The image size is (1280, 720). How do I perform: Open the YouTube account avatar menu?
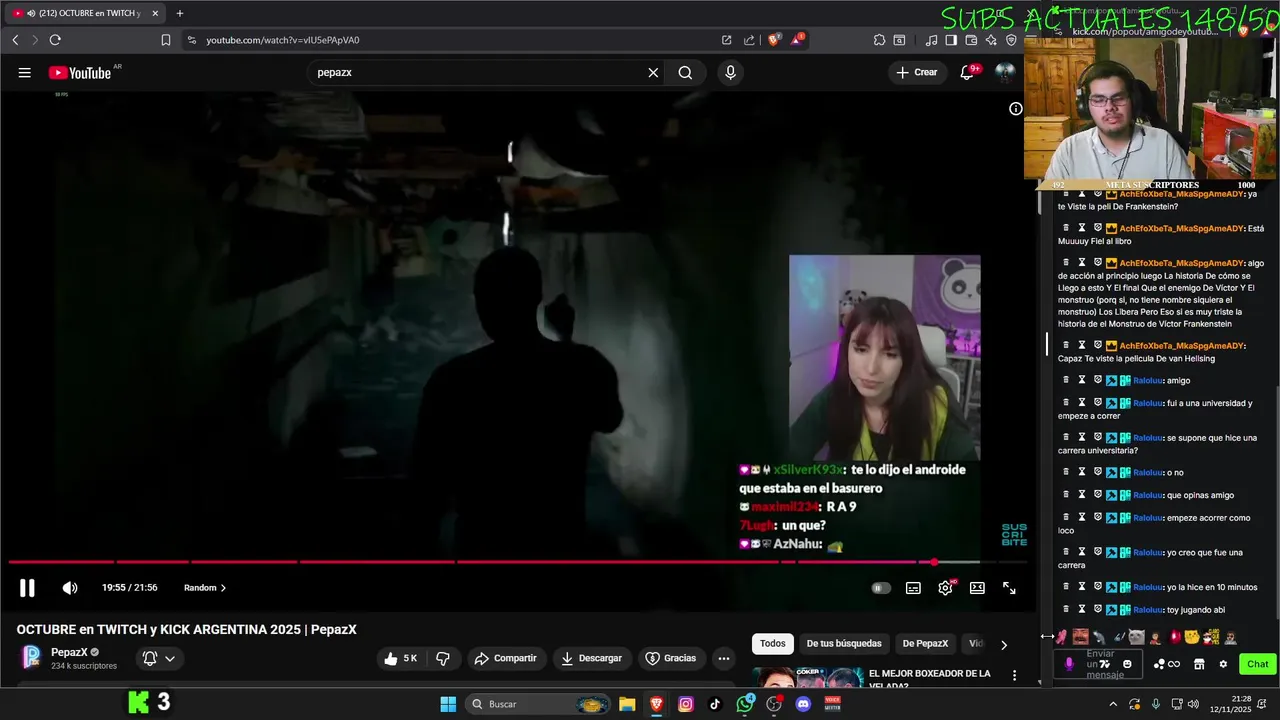click(x=1005, y=72)
